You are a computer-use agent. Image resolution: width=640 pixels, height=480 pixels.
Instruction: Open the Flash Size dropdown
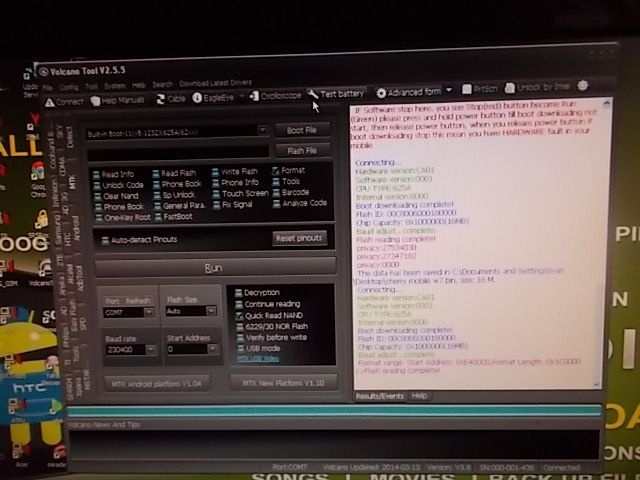click(x=212, y=312)
